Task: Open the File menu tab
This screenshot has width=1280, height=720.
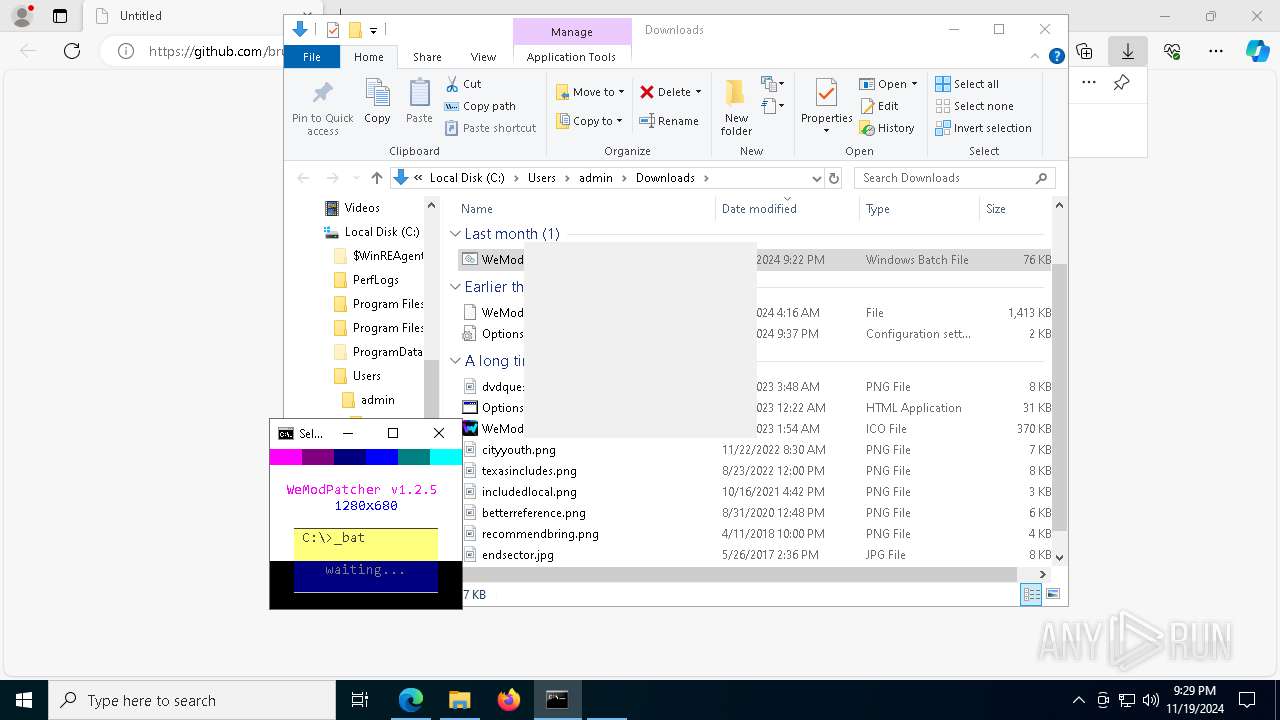Action: [x=312, y=57]
